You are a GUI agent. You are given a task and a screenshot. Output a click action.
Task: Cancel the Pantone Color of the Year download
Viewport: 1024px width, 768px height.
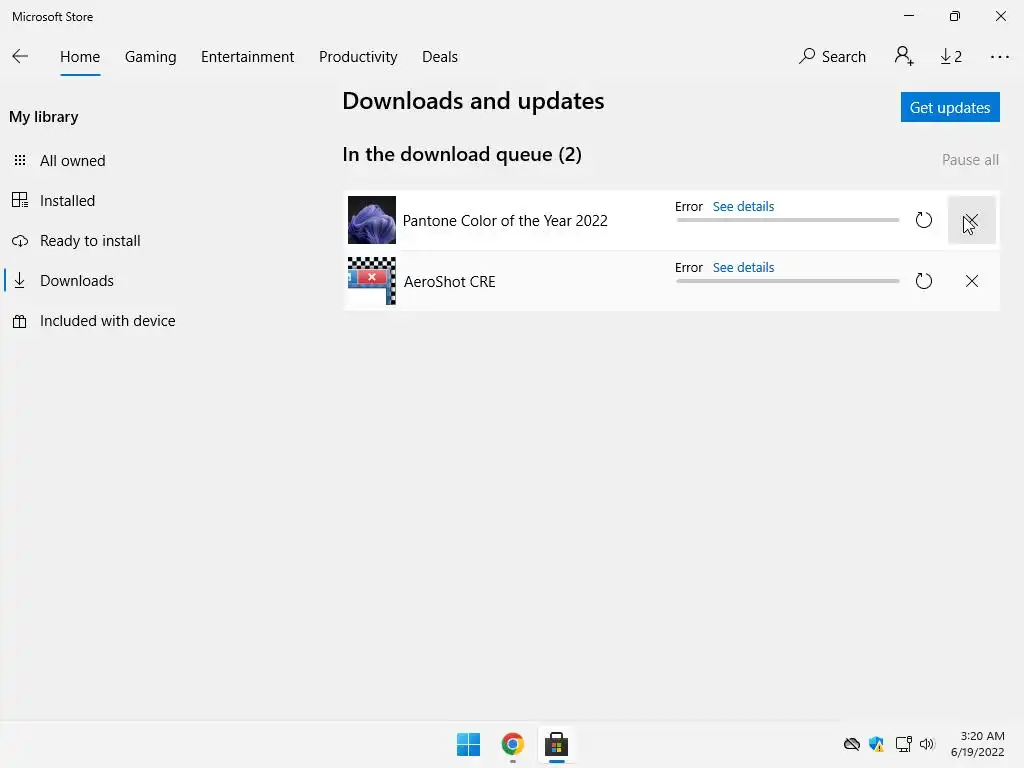click(x=971, y=220)
